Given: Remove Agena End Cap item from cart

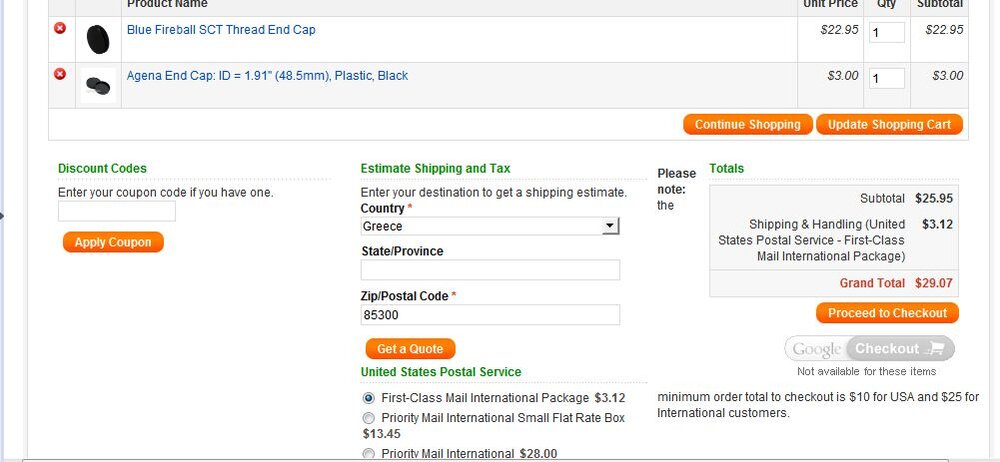Looking at the screenshot, I should click(x=60, y=74).
